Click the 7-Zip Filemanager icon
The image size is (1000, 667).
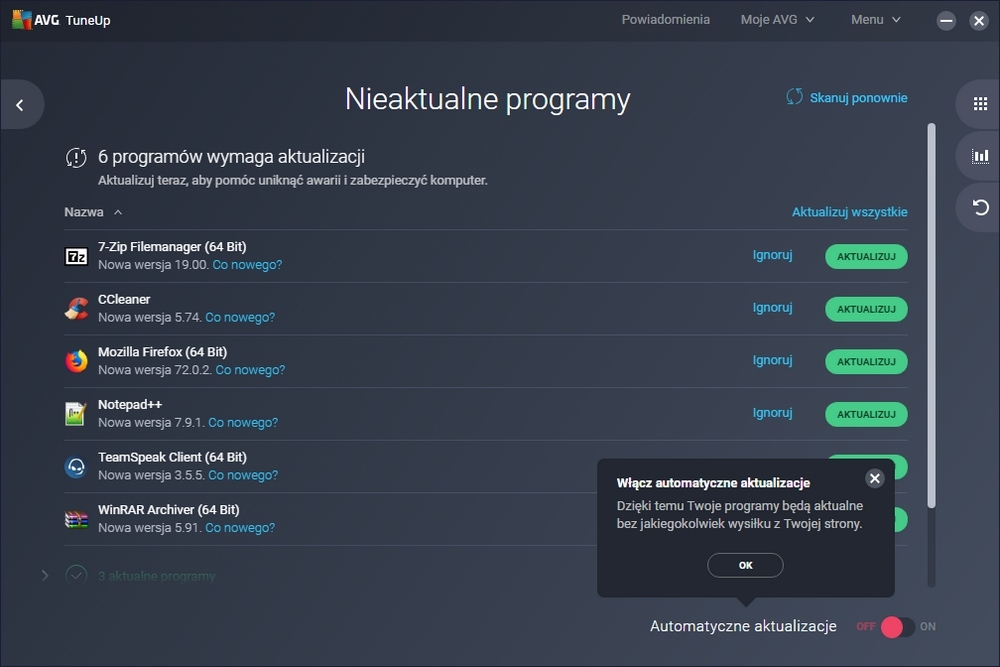coord(76,256)
